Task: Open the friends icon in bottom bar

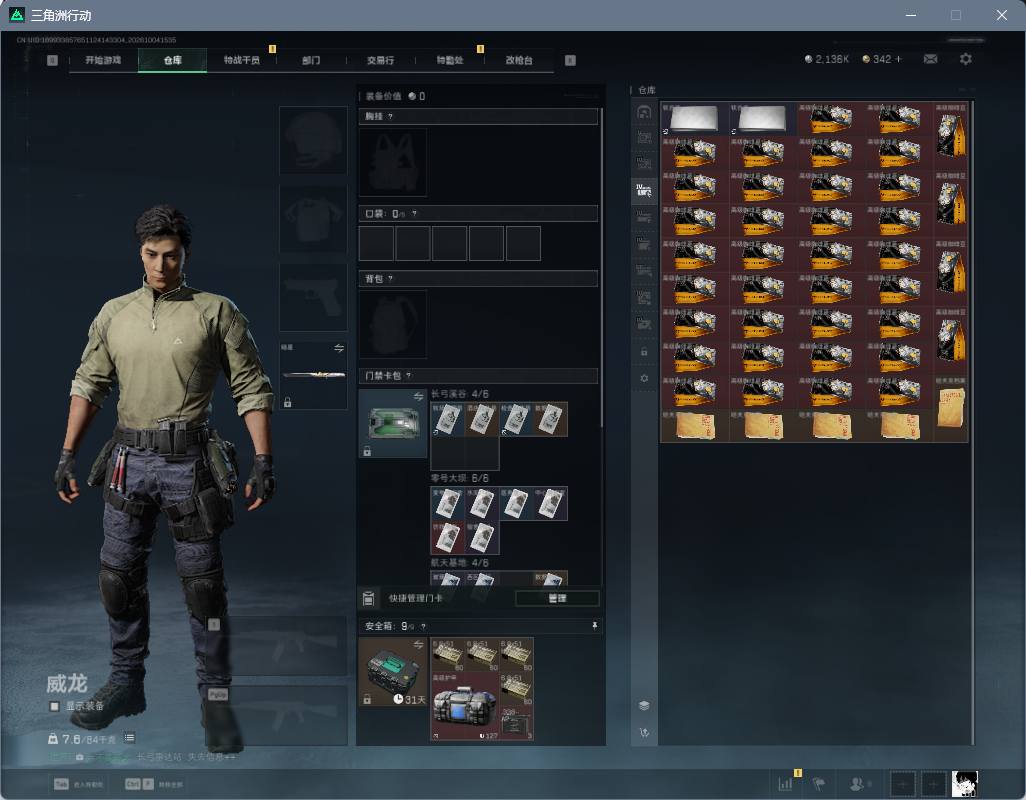Action: coord(857,783)
